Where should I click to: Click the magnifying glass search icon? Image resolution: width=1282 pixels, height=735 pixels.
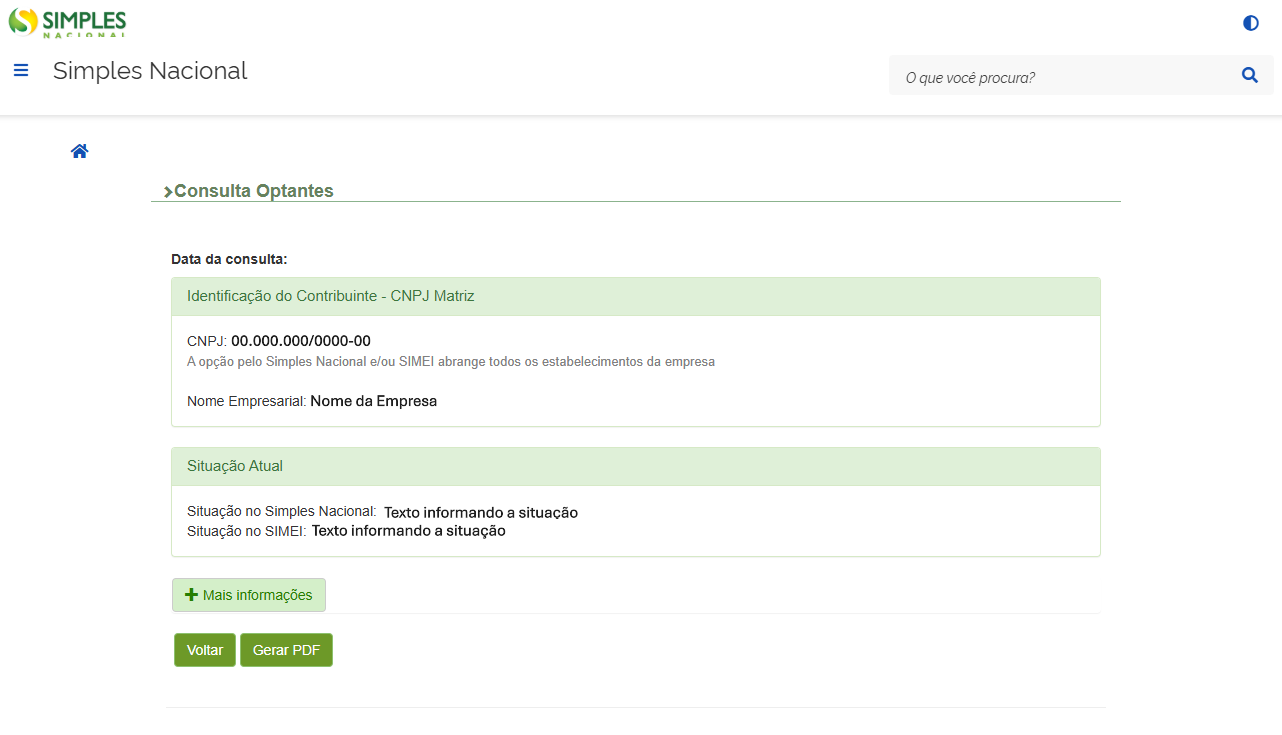[x=1249, y=75]
